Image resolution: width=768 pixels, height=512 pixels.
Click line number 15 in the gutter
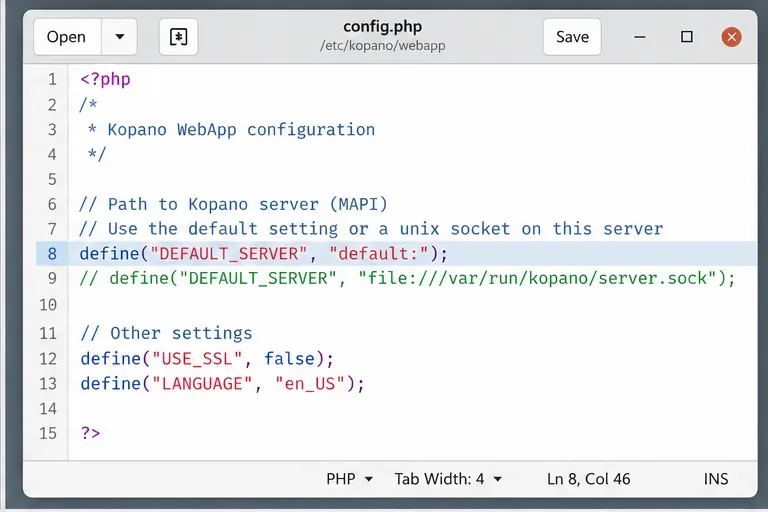tap(48, 433)
